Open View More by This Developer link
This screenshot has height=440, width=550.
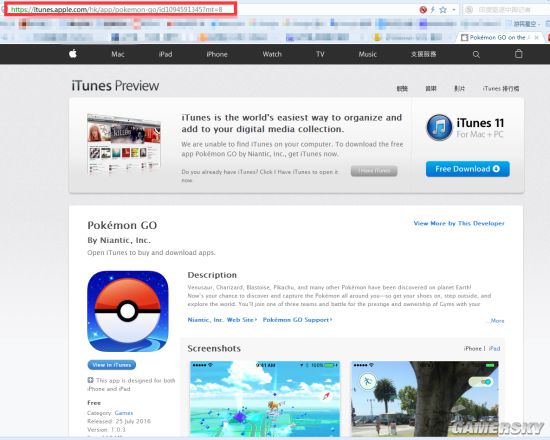[x=459, y=223]
